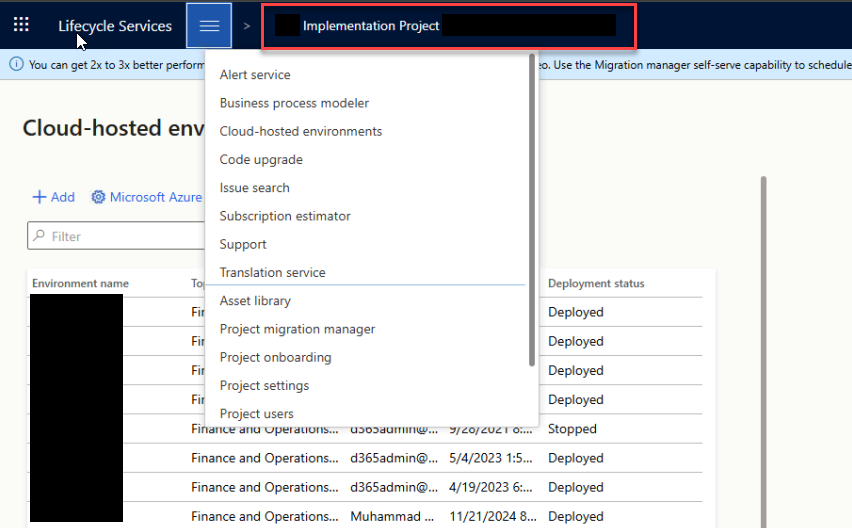Viewport: 852px width, 528px height.
Task: Open Code upgrade
Action: [x=261, y=159]
